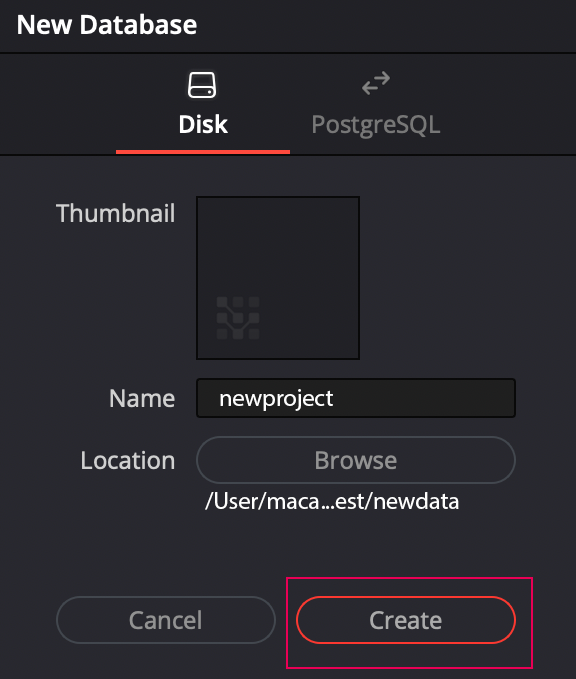Click the /User/maca...est/newdata path text
The image size is (576, 679).
(x=332, y=501)
